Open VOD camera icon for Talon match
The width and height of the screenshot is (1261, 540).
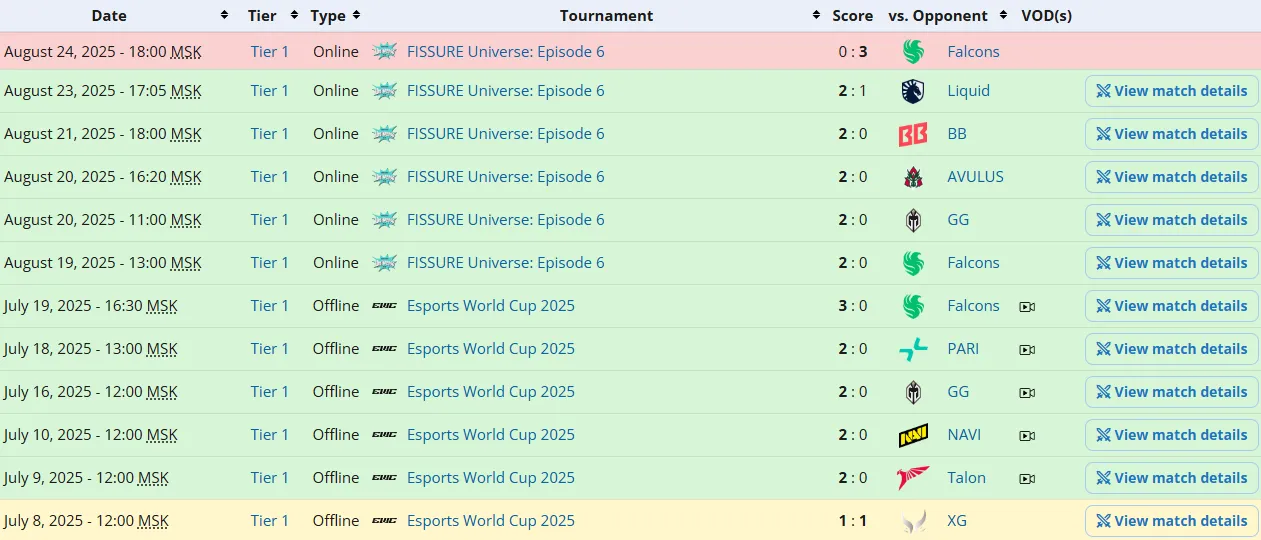coord(1027,479)
